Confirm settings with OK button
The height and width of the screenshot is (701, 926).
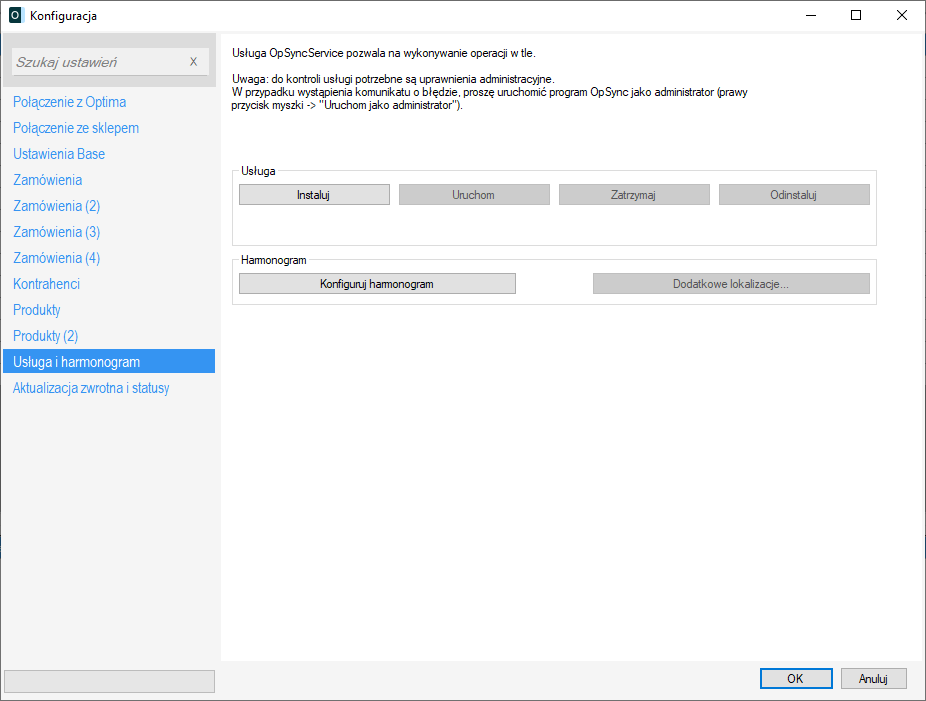[x=795, y=679]
